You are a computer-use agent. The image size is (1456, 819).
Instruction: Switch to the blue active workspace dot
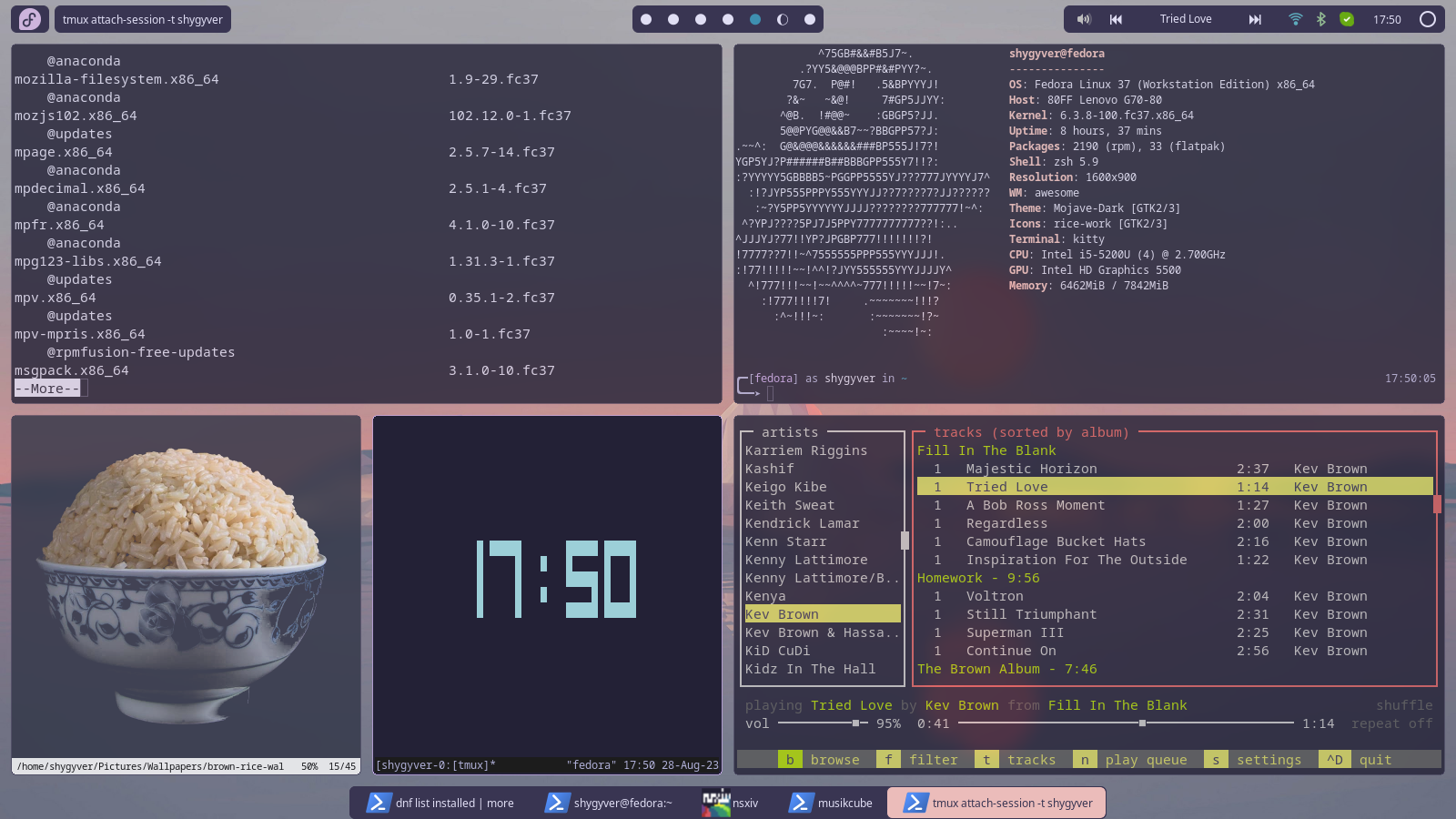point(755,19)
